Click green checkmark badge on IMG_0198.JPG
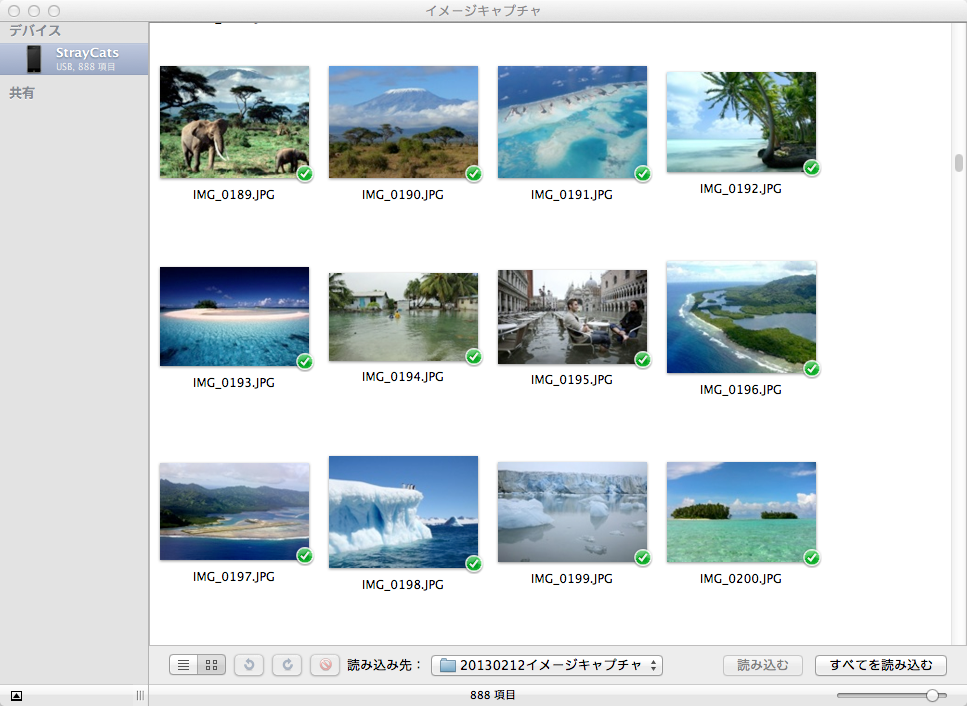 [474, 564]
